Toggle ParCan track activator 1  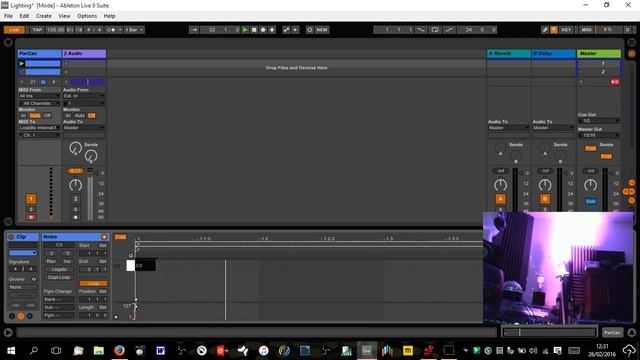tap(31, 199)
